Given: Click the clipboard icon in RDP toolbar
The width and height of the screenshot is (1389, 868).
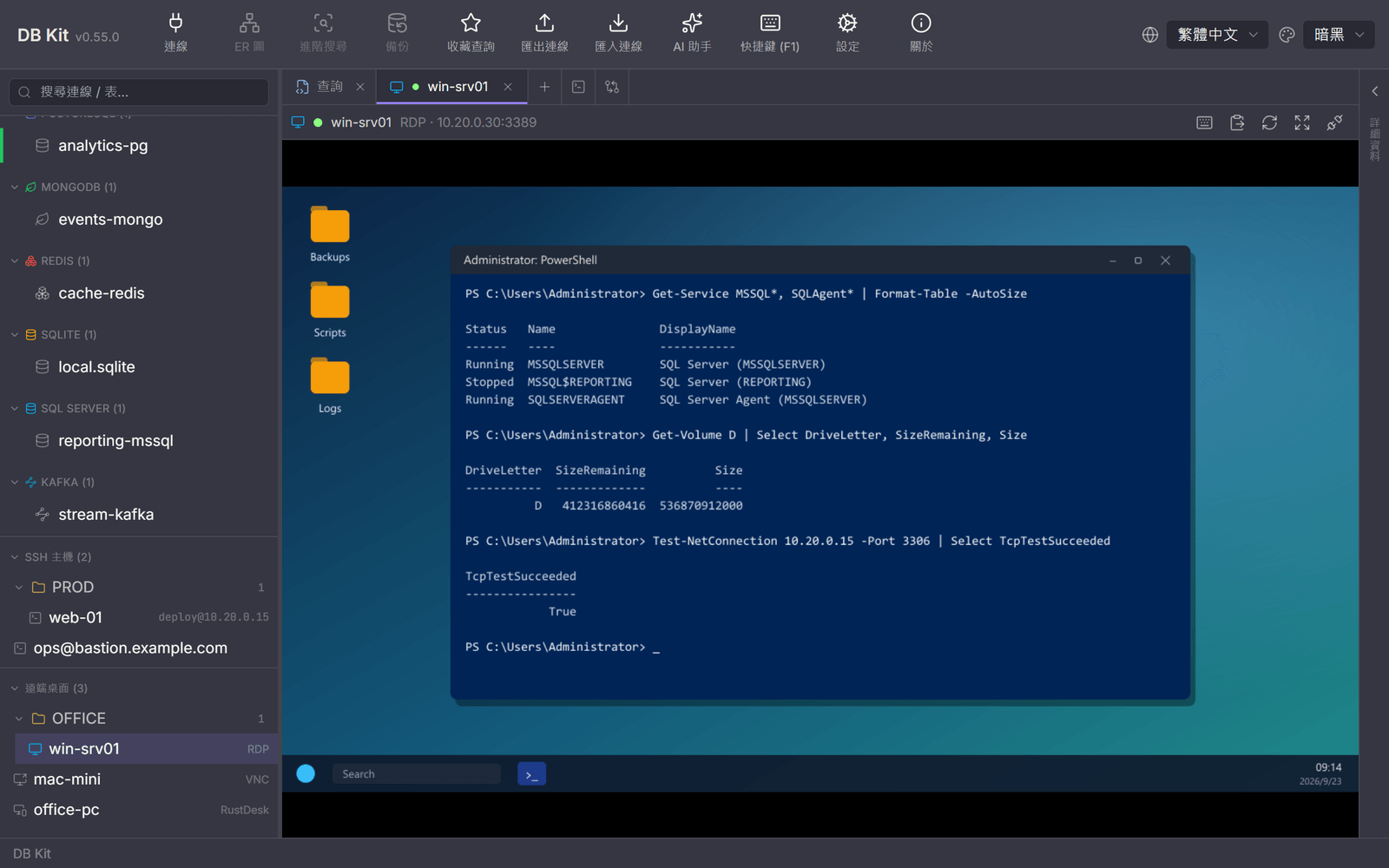Looking at the screenshot, I should pyautogui.click(x=1237, y=122).
